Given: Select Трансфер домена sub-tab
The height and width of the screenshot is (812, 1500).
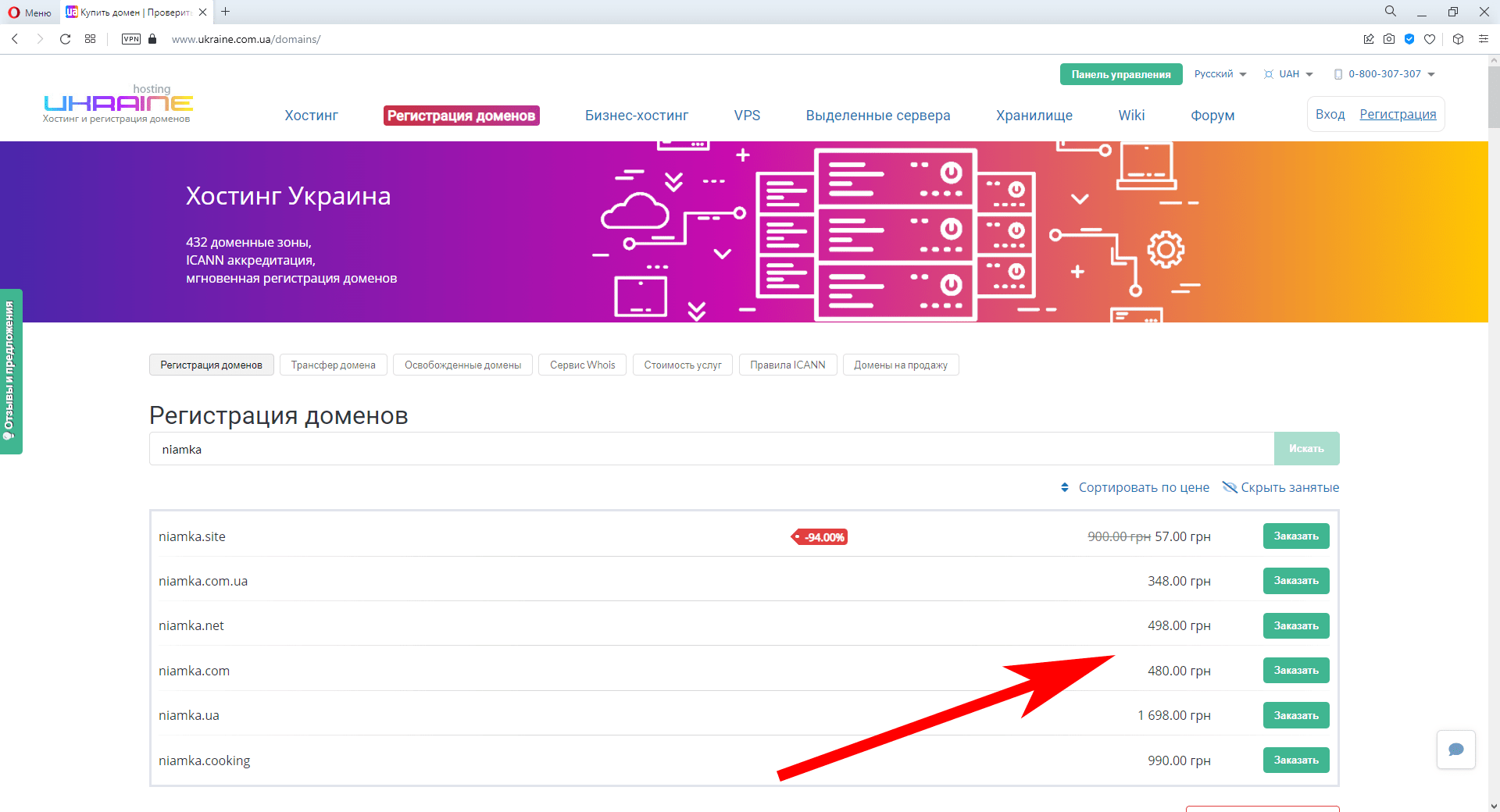Looking at the screenshot, I should point(334,365).
